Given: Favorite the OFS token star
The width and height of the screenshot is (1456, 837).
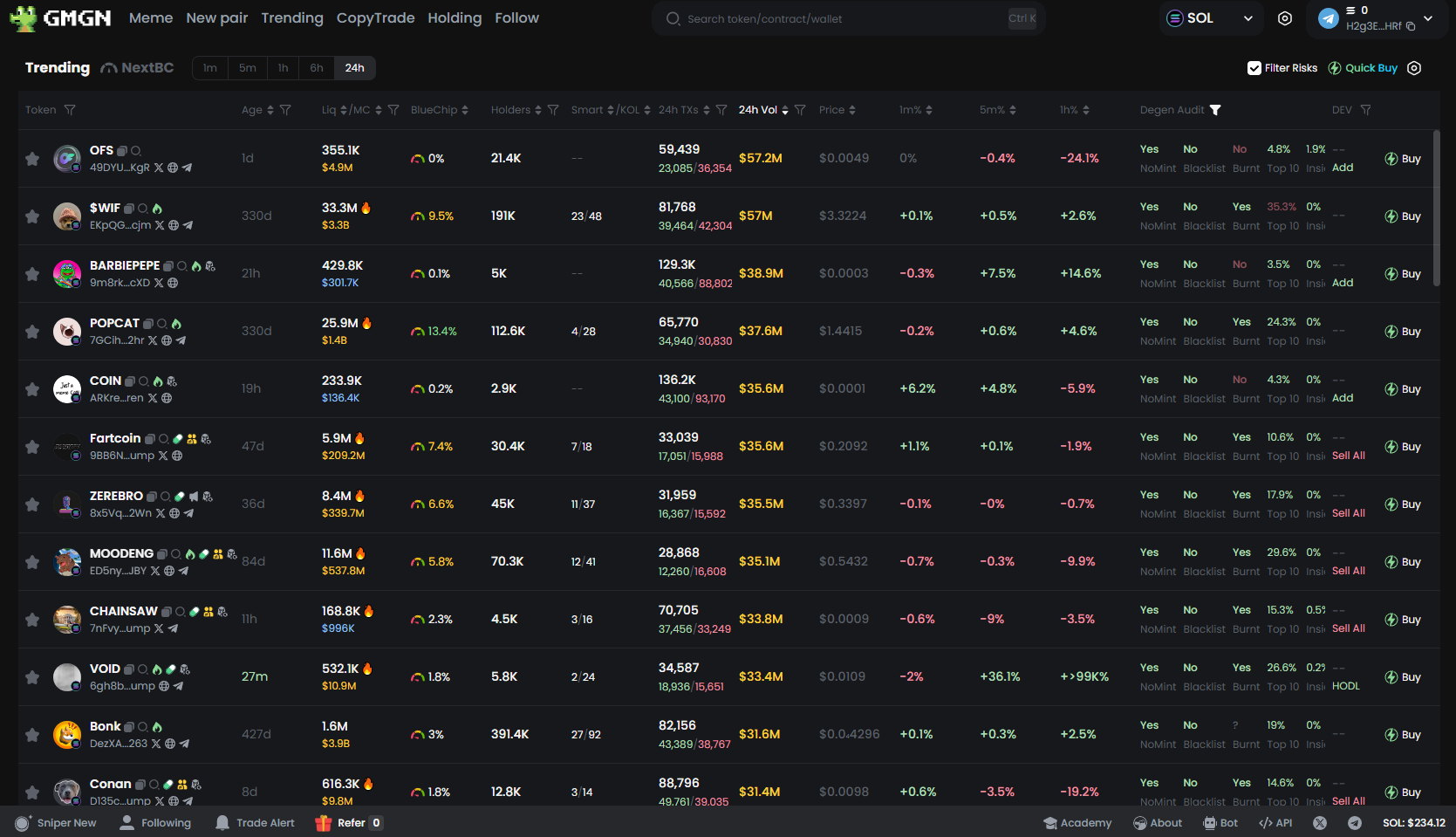Looking at the screenshot, I should click(32, 159).
